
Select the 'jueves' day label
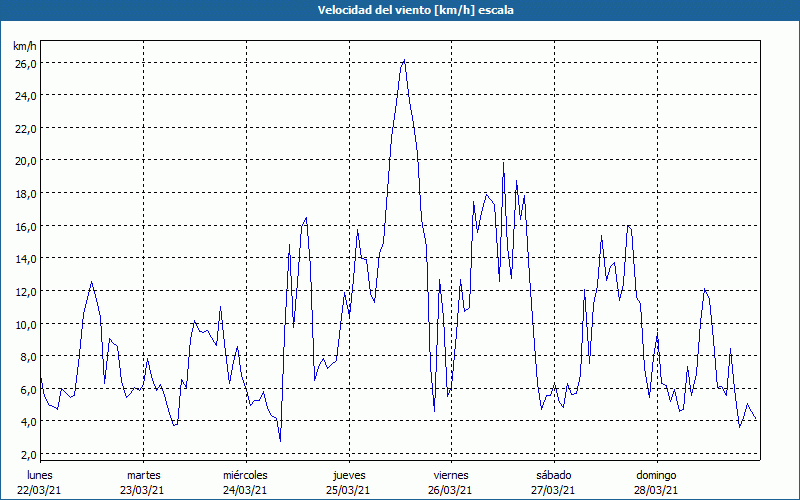point(349,475)
